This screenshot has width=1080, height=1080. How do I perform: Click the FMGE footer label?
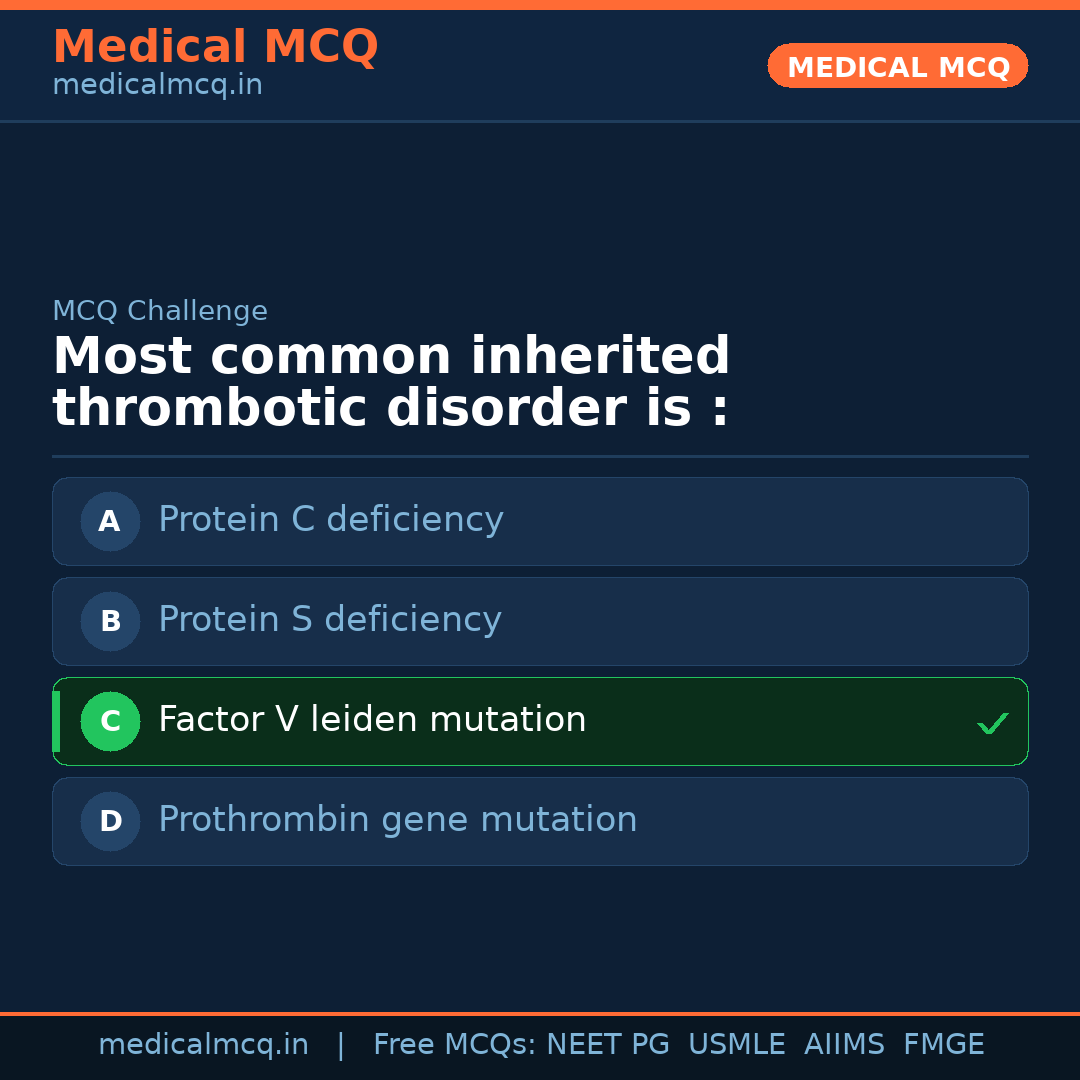[x=943, y=1045]
